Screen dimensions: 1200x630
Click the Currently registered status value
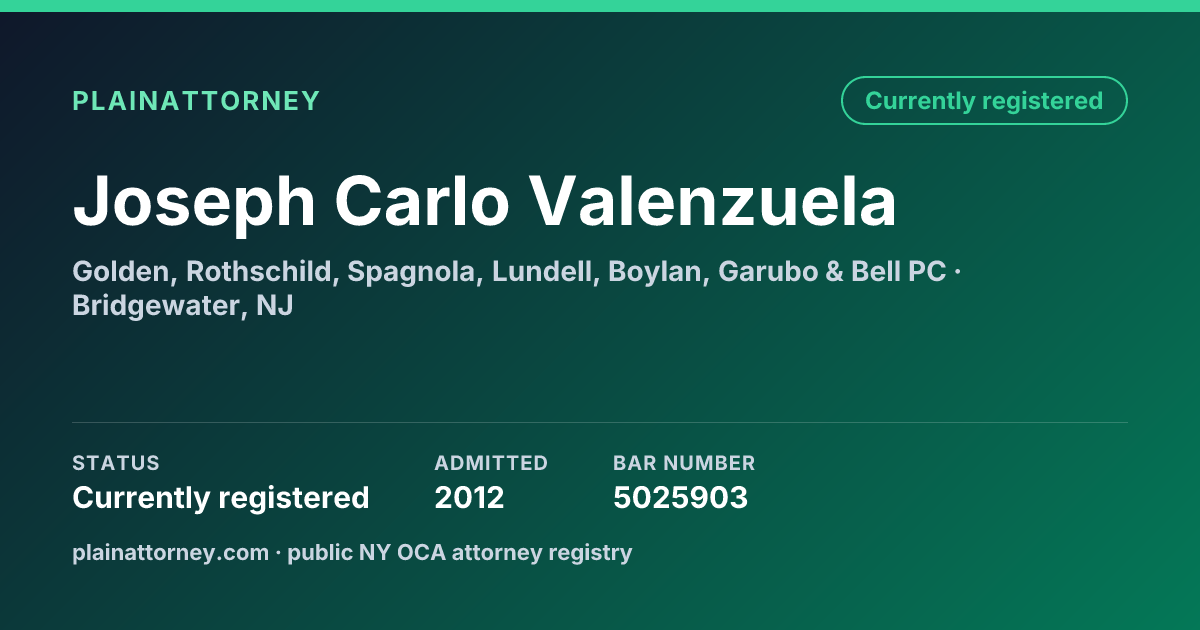tap(221, 497)
